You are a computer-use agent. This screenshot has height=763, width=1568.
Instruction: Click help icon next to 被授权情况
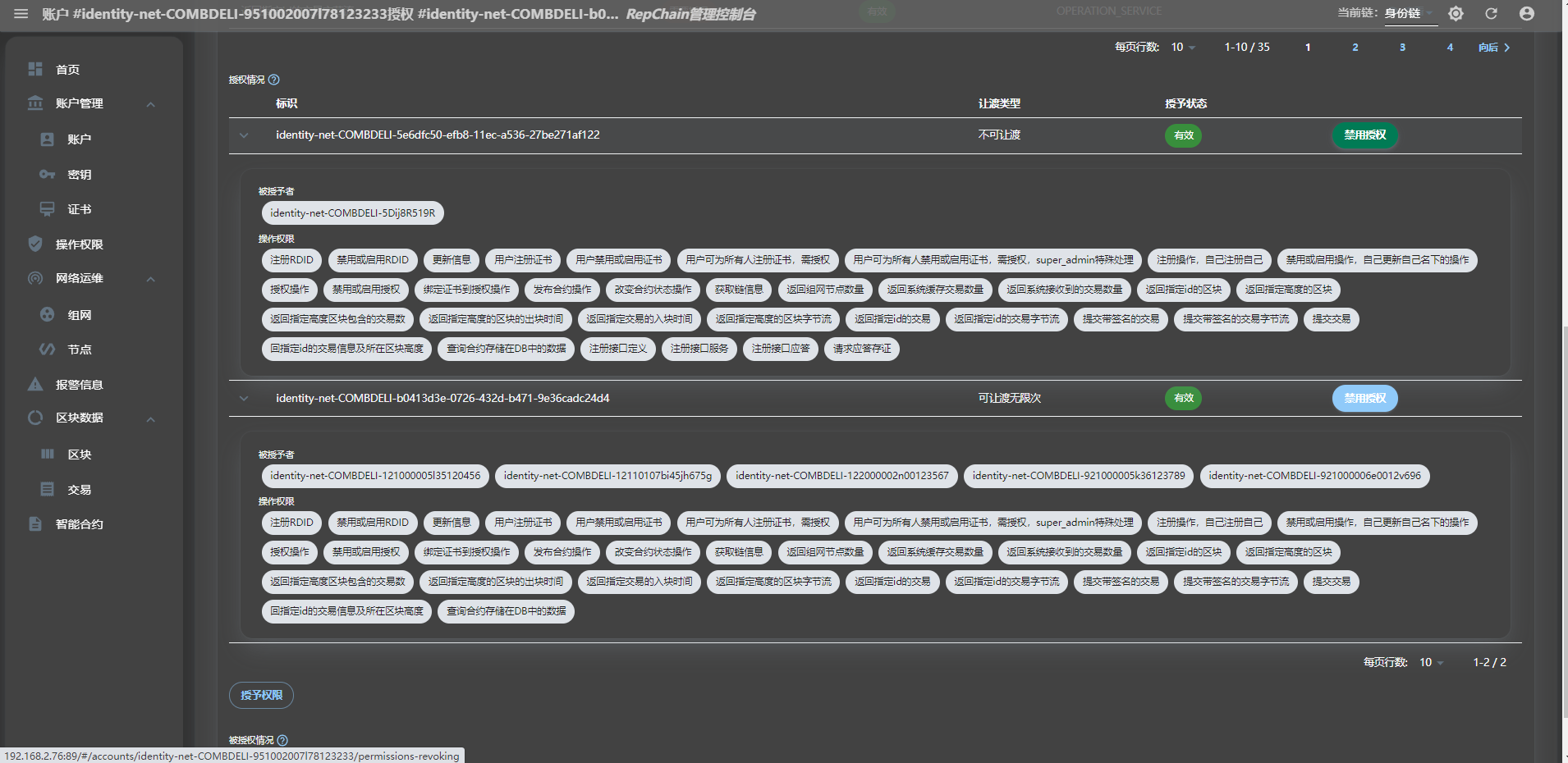pyautogui.click(x=282, y=740)
